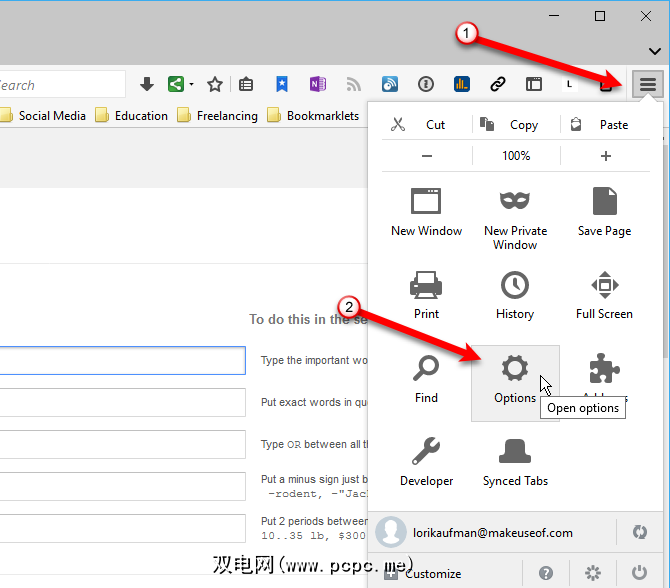The height and width of the screenshot is (588, 670).
Task: Click the Sync now circular arrows icon
Action: [640, 532]
